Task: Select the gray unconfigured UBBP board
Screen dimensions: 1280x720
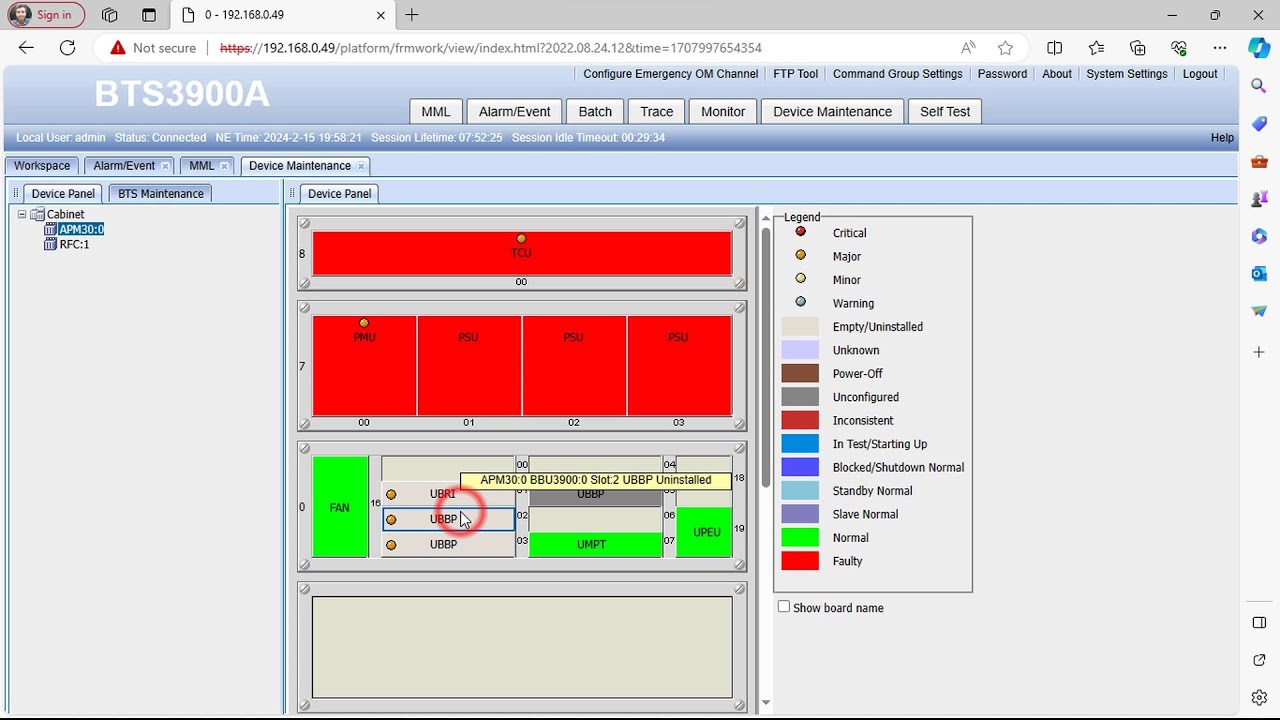Action: point(595,496)
